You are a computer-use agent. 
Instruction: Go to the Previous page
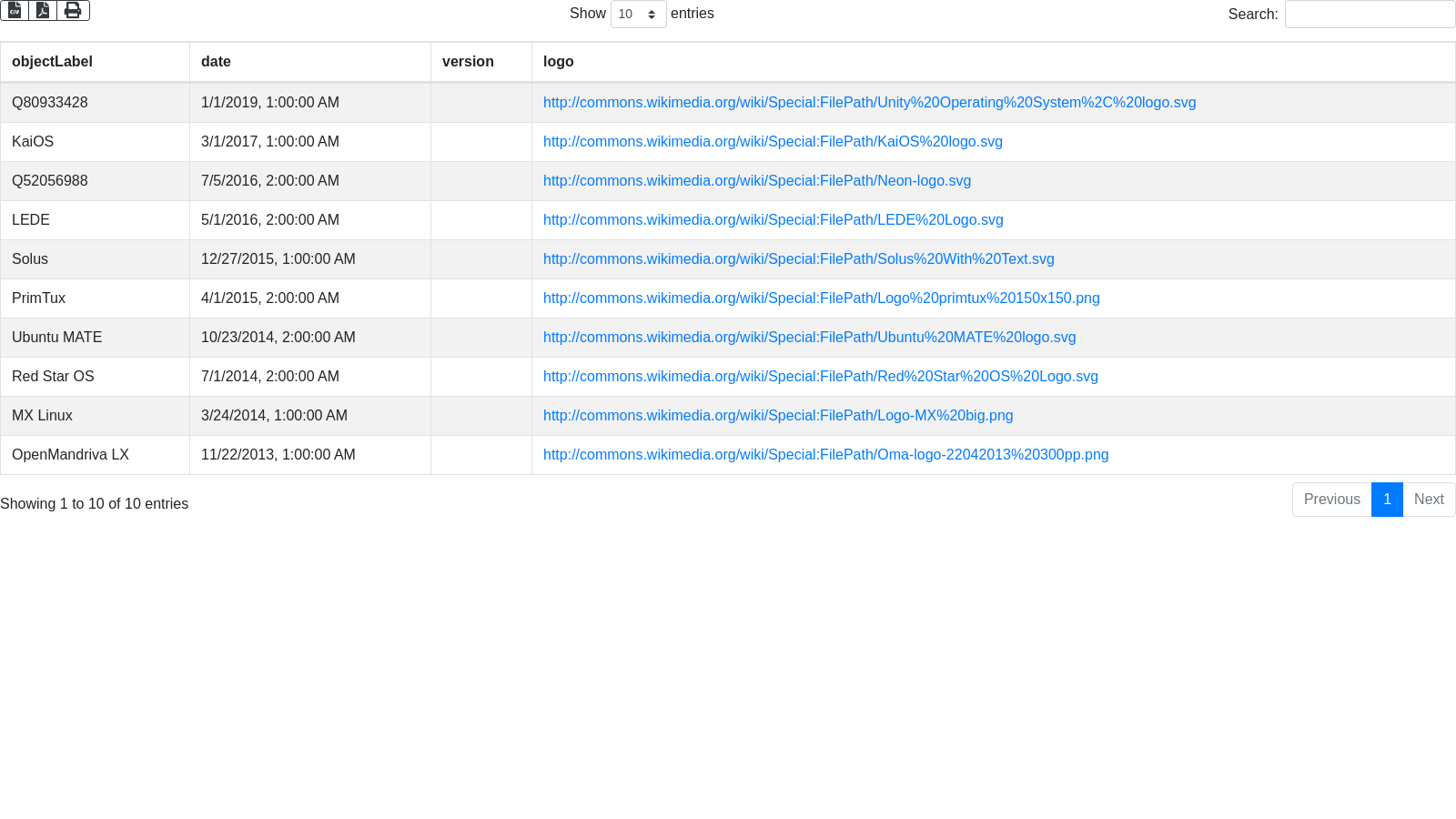click(x=1331, y=500)
